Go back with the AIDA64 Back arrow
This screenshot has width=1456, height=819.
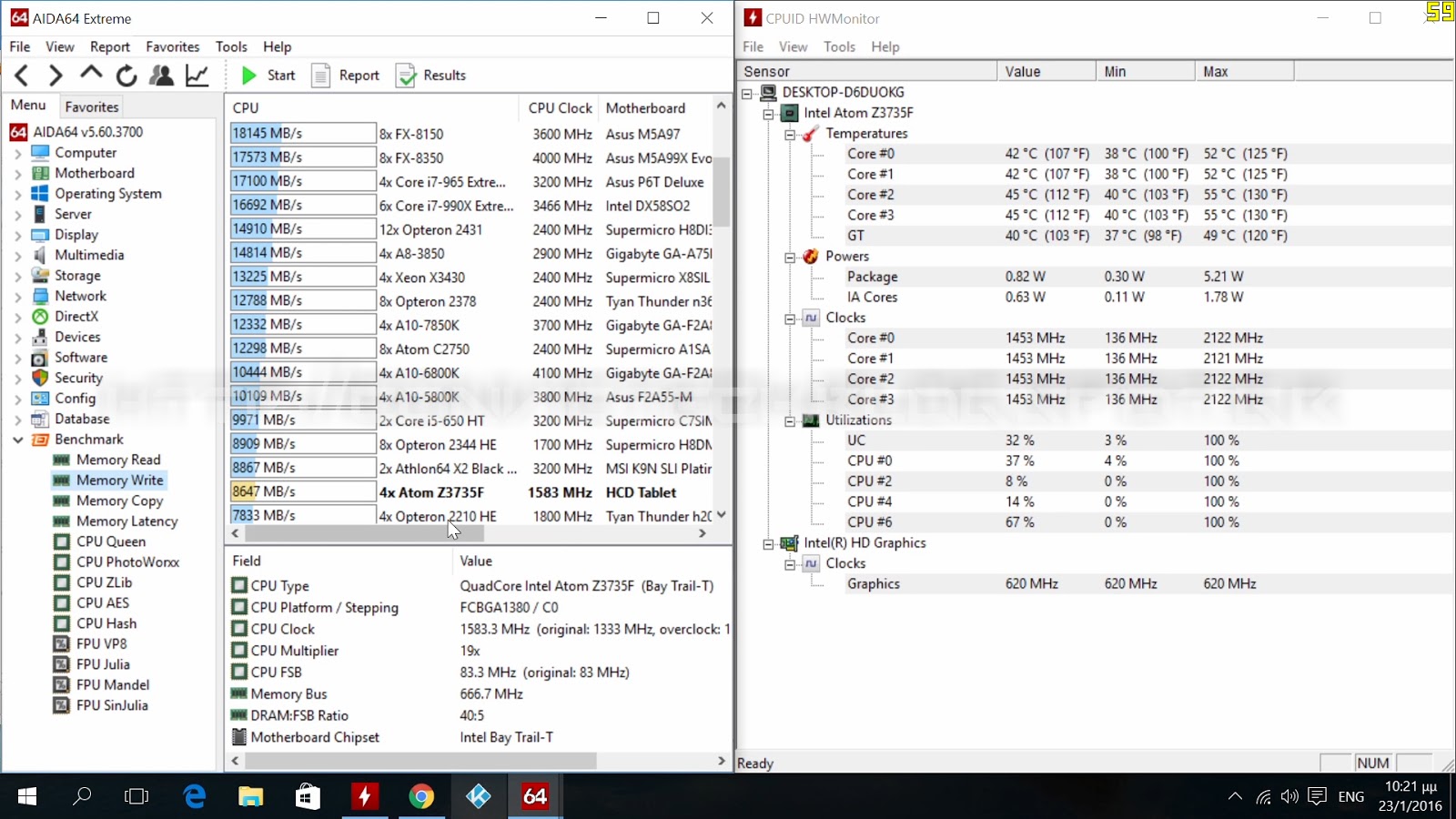22,76
